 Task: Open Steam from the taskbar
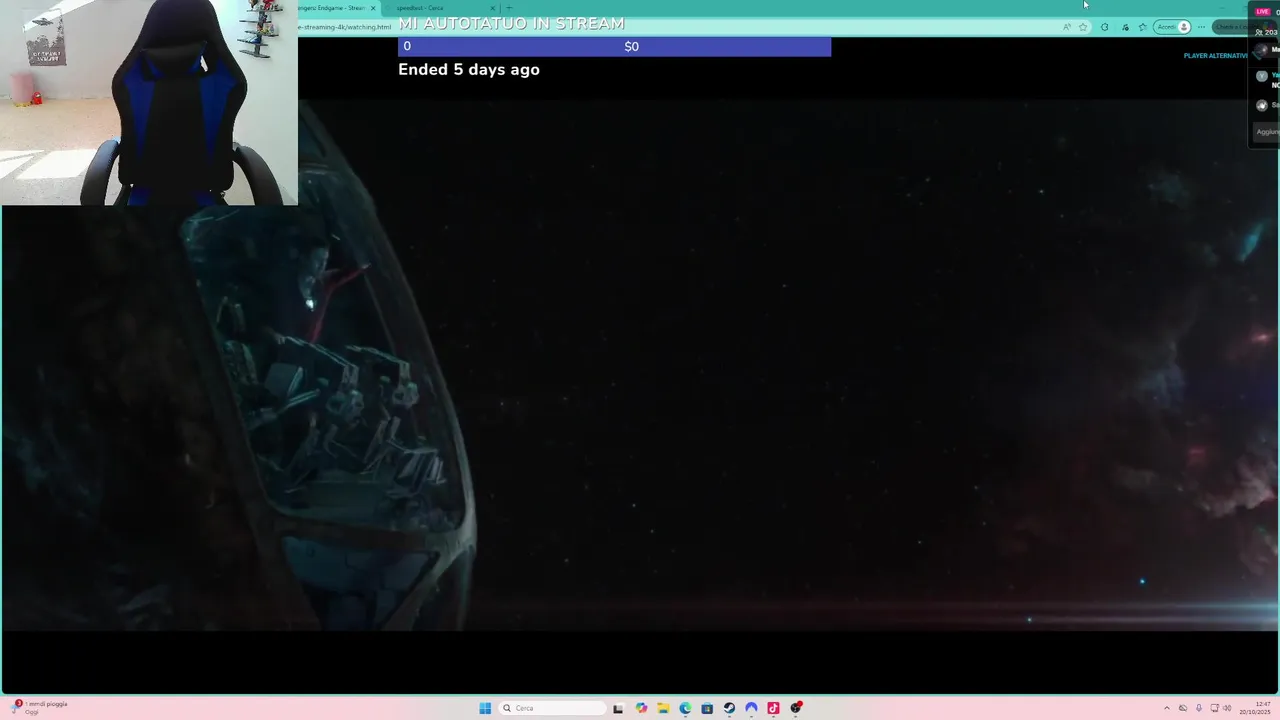point(729,708)
